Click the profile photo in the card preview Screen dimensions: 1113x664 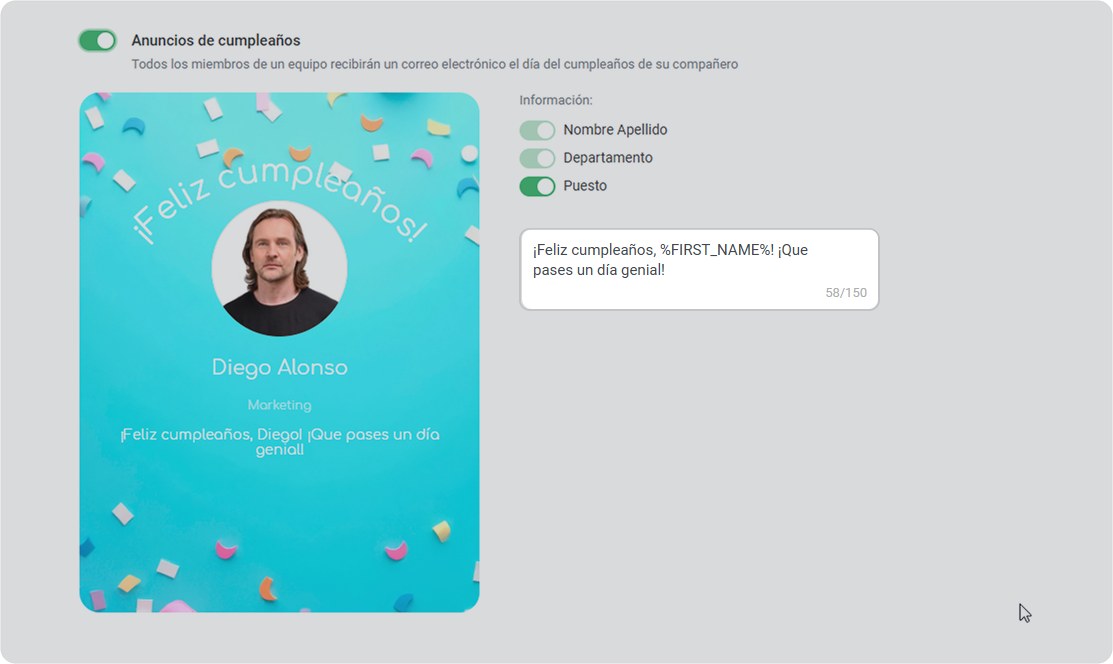coord(280,268)
